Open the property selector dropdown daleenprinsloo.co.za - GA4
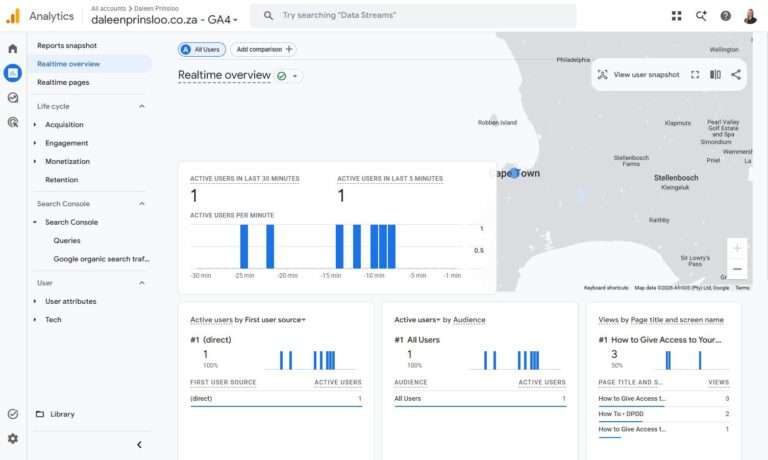Screen dimensions: 768x460 [164, 20]
